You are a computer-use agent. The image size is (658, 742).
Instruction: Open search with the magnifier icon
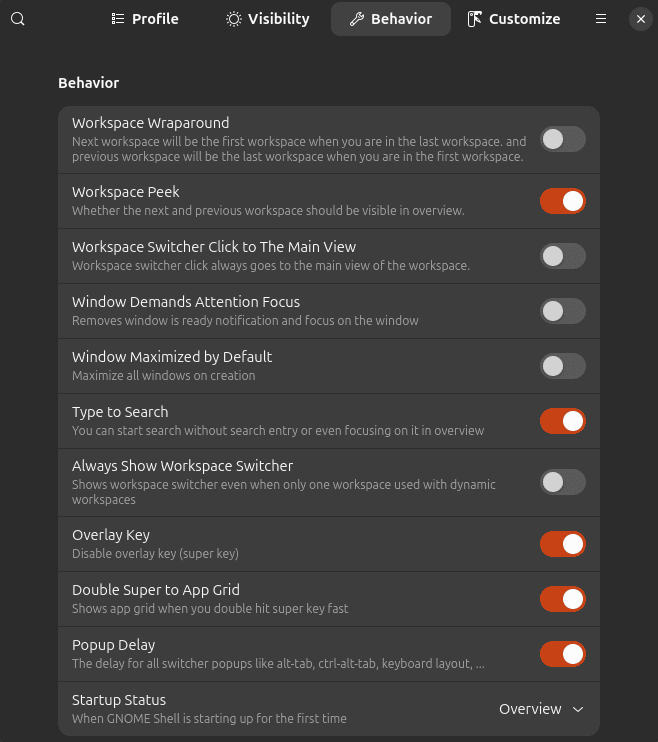click(18, 19)
